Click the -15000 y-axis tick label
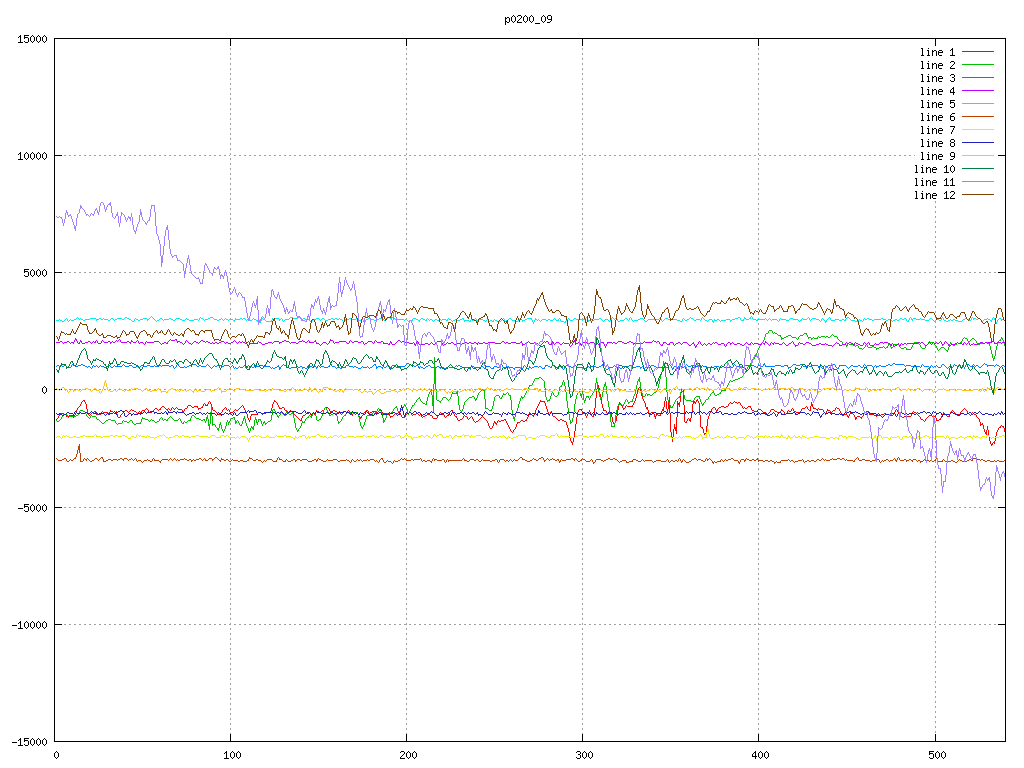This screenshot has height=768, width=1024. (x=29, y=741)
